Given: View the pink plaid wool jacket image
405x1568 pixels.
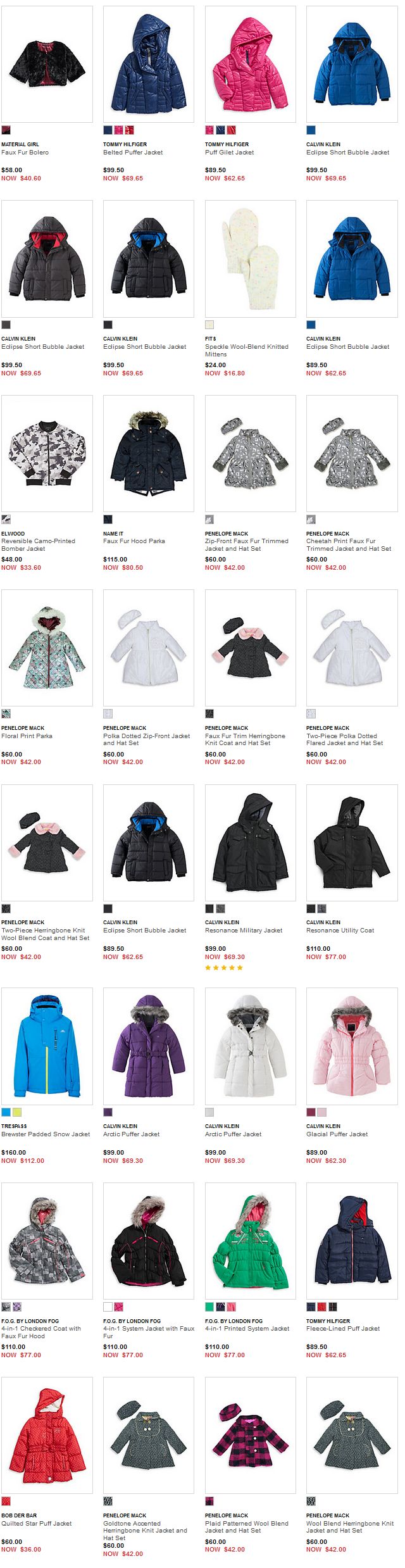Looking at the screenshot, I should [x=250, y=1434].
